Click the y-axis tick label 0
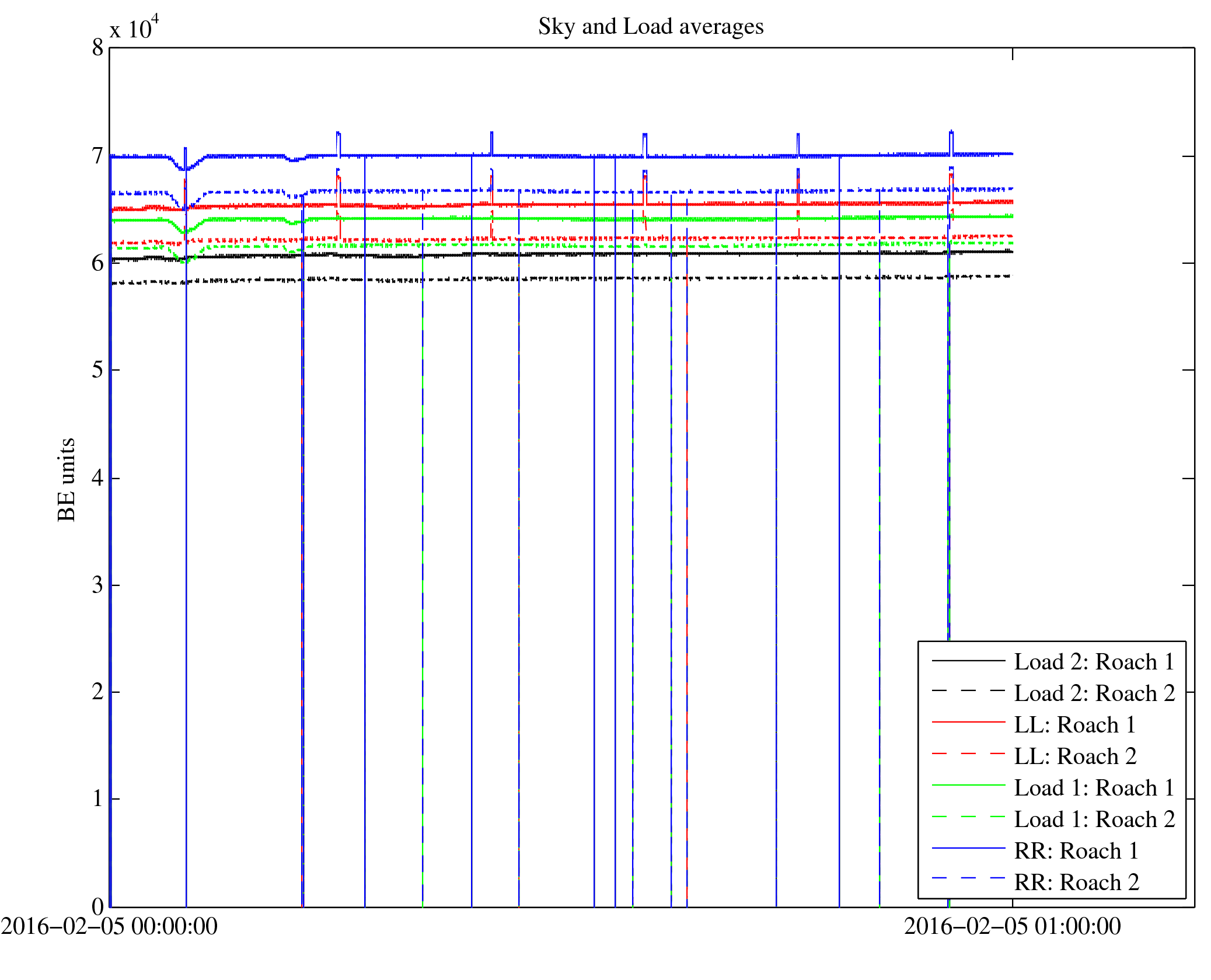Screen dimensions: 1211x980 coord(97,907)
